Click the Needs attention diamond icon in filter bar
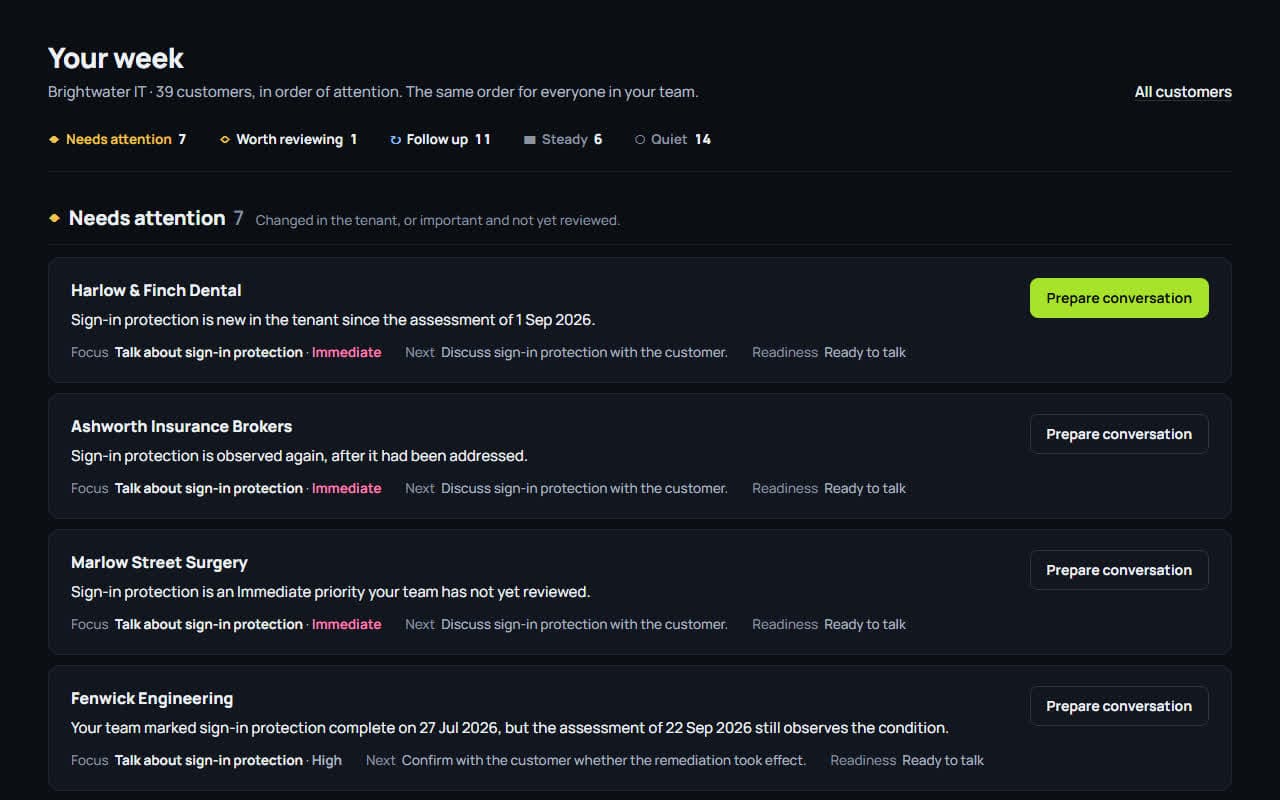 54,140
